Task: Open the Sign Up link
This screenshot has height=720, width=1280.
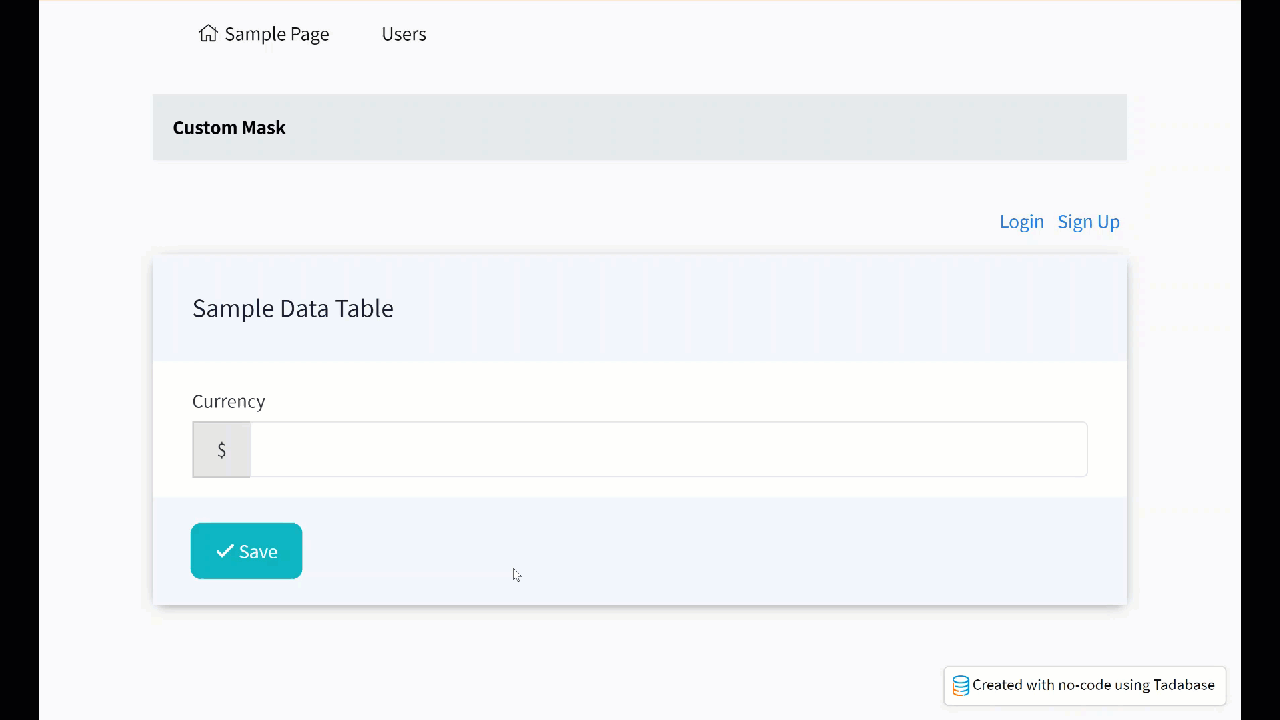Action: pyautogui.click(x=1088, y=222)
